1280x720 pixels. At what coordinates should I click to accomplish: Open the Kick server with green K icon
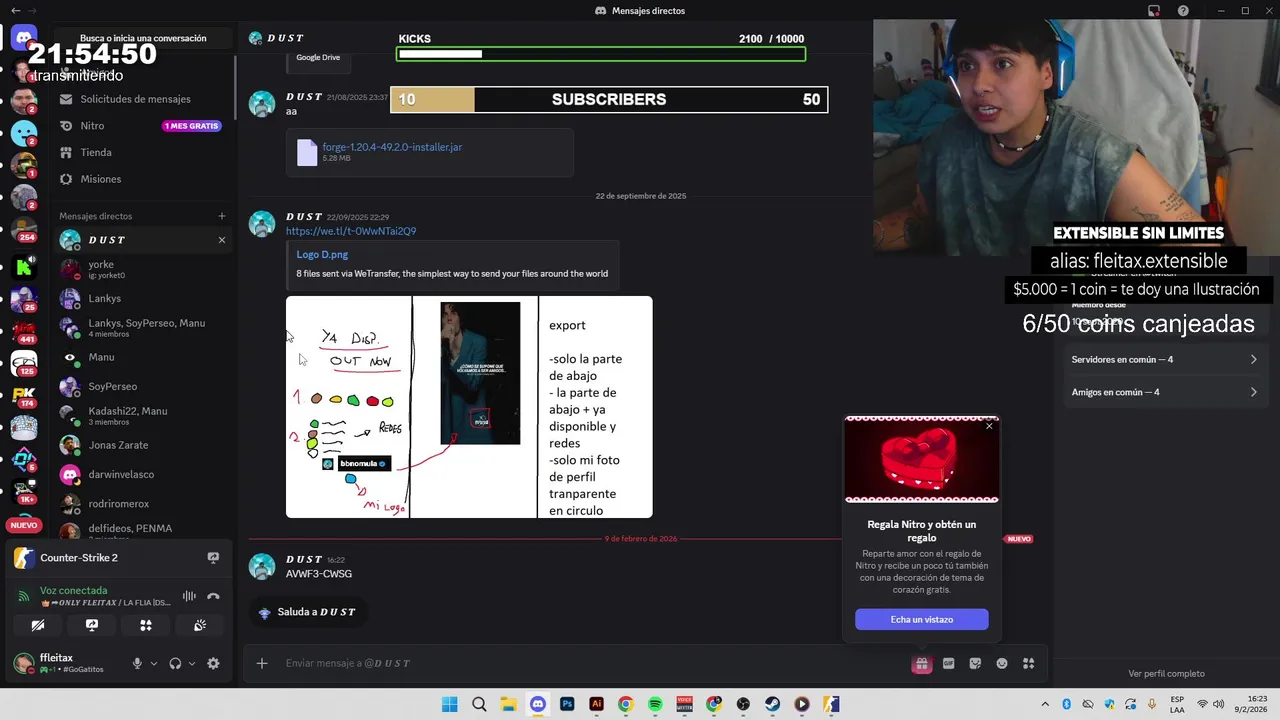pos(24,266)
